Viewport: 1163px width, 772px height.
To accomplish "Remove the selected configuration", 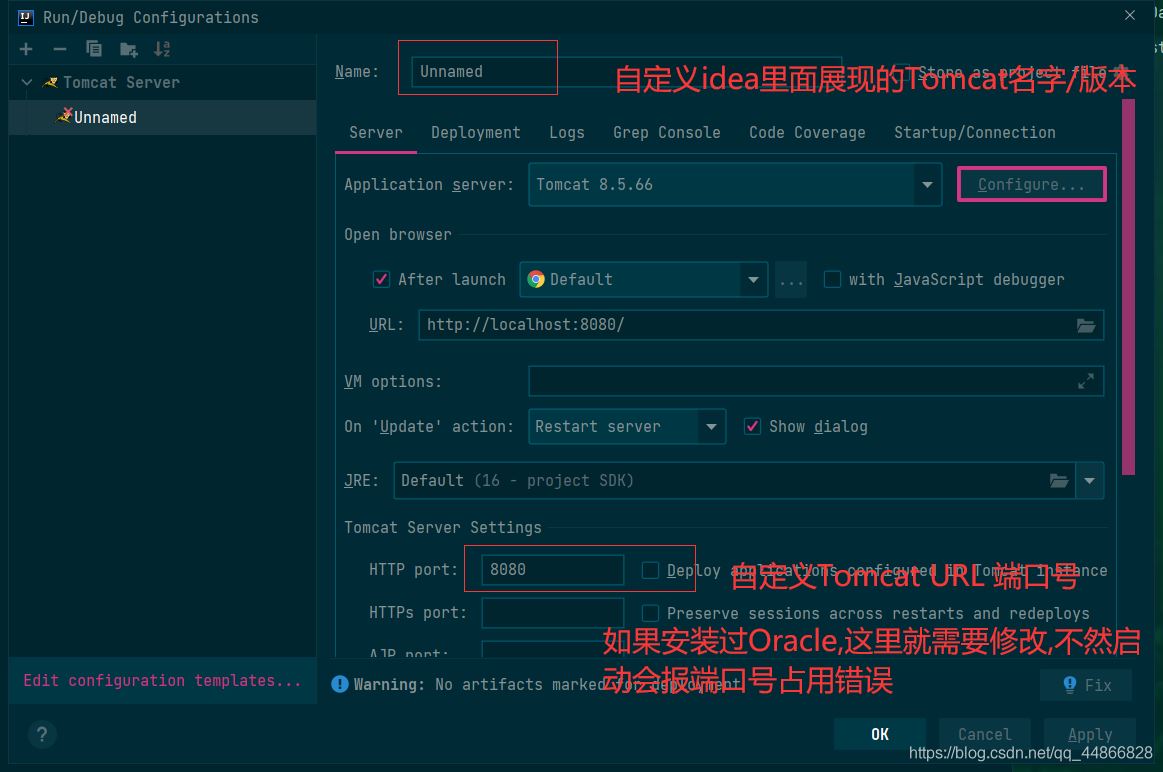I will (x=60, y=48).
